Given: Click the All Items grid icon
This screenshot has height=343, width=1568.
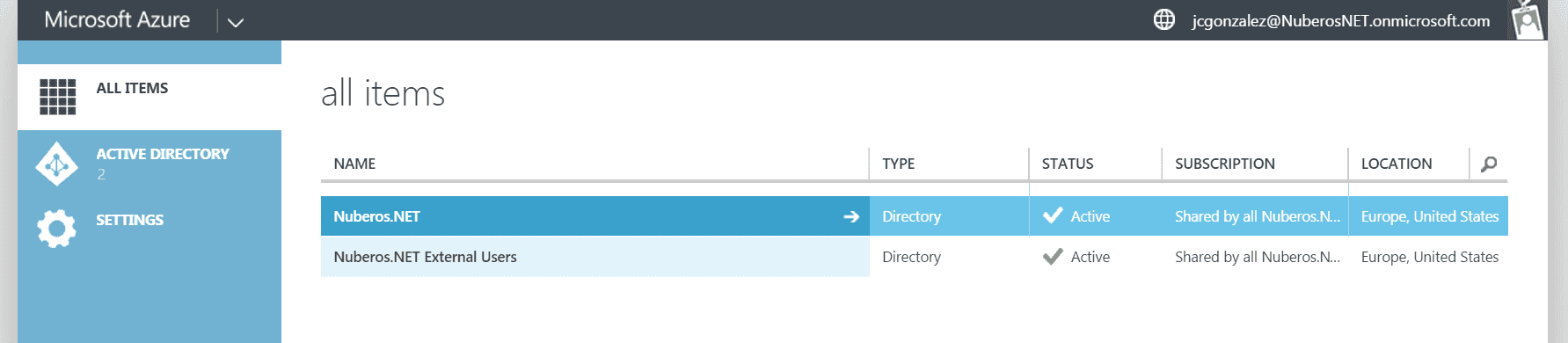Looking at the screenshot, I should tap(58, 97).
